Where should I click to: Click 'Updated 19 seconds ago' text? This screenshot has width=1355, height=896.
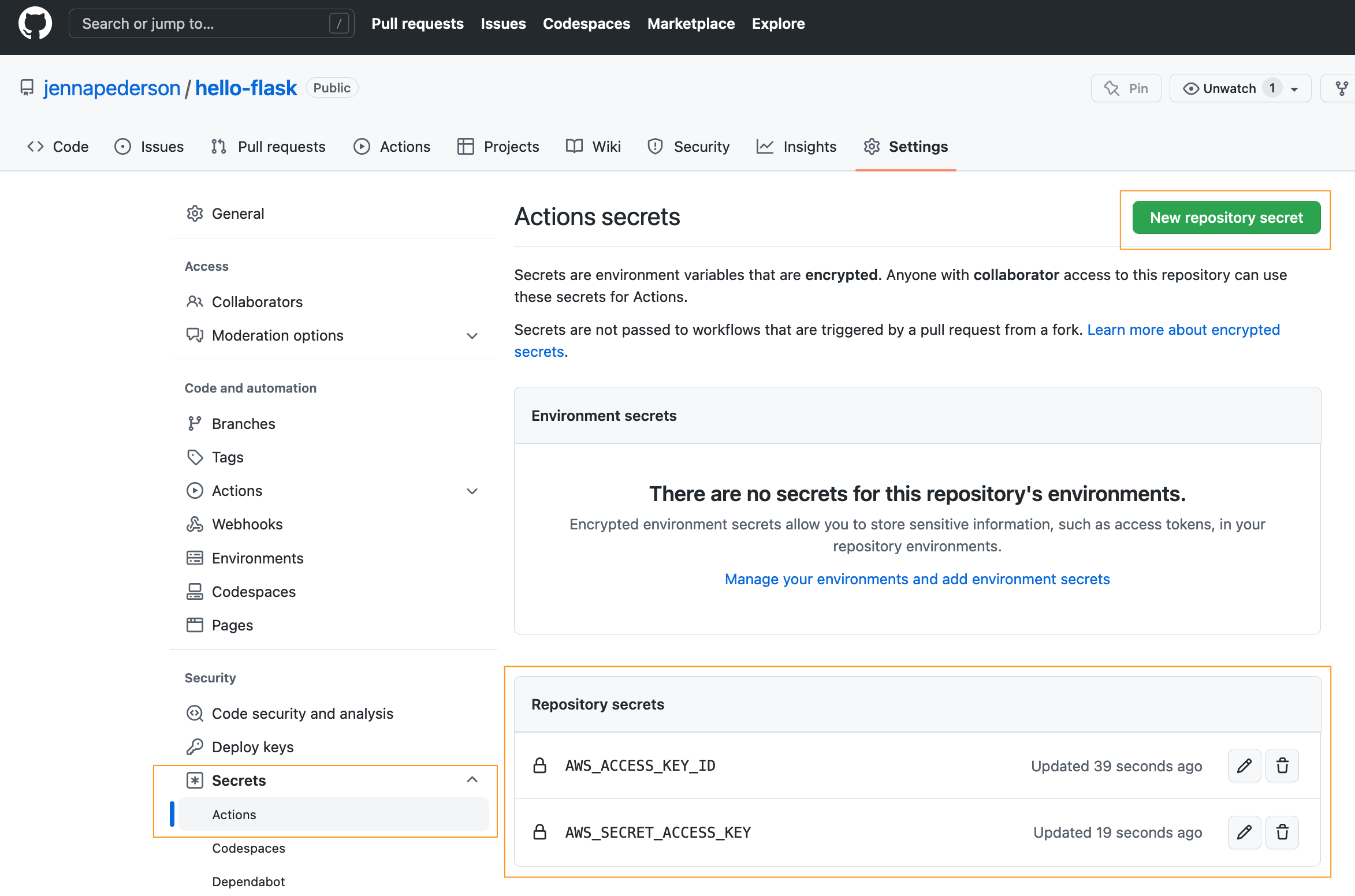click(x=1118, y=832)
